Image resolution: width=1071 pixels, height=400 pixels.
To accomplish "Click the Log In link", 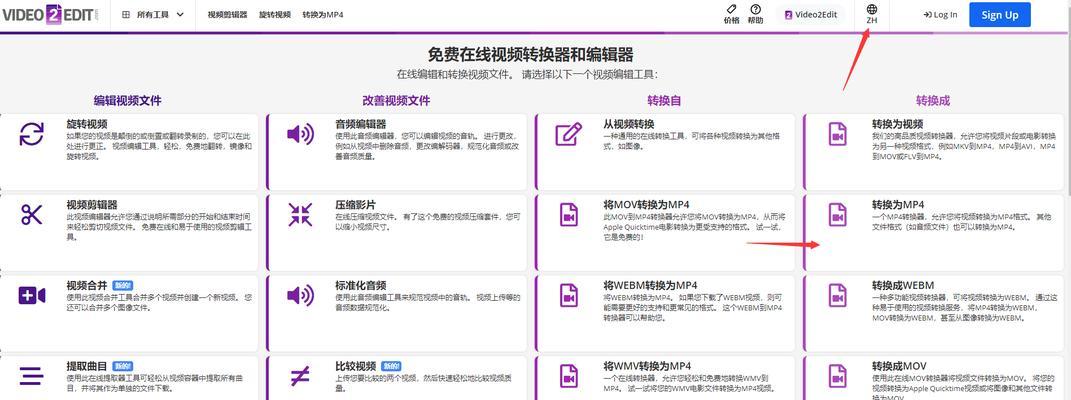I will (940, 14).
